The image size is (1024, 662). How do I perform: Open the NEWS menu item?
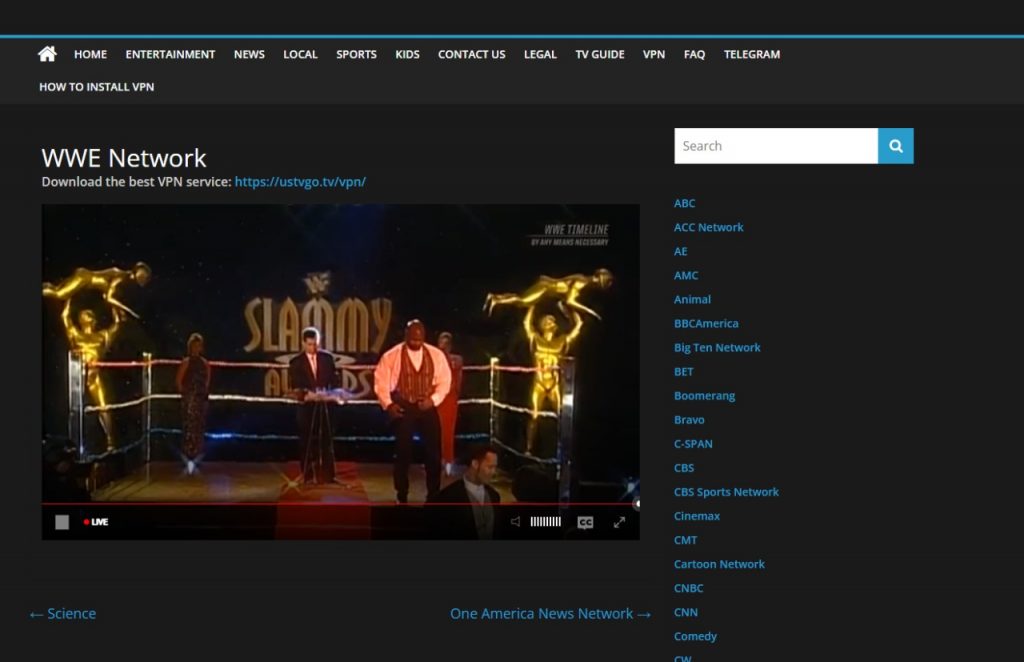coord(249,54)
